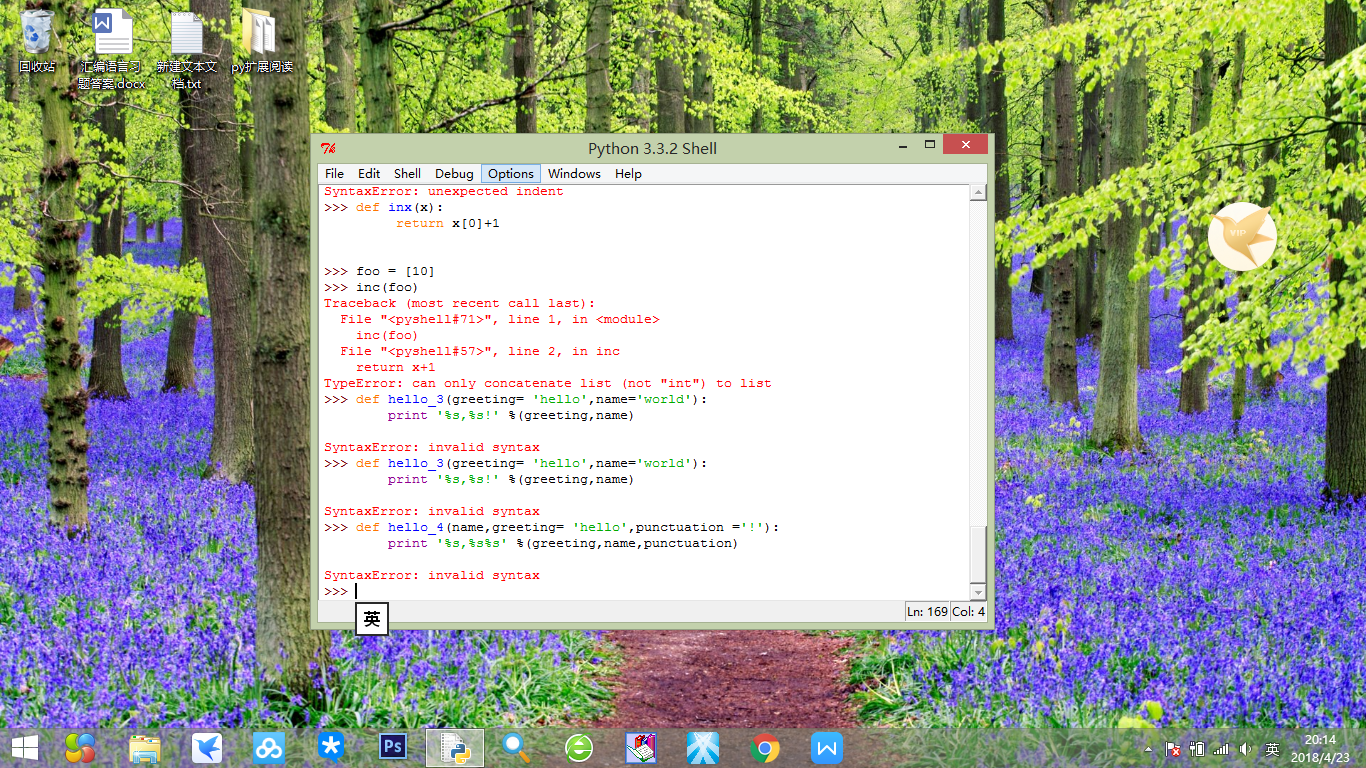Open the Photoshop icon in the taskbar
The width and height of the screenshot is (1366, 768).
point(393,747)
